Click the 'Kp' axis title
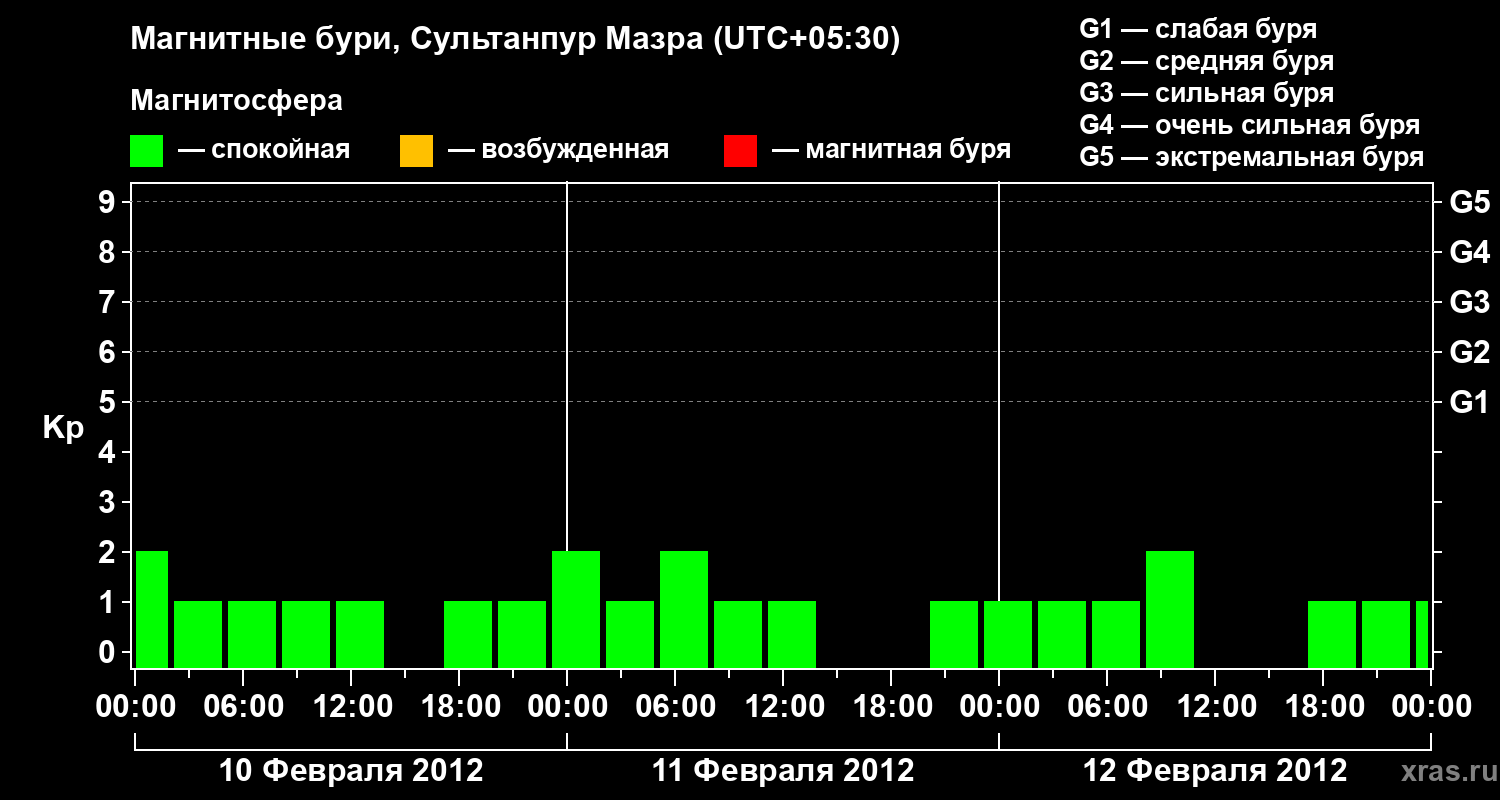Viewport: 1500px width, 800px height. pos(63,429)
